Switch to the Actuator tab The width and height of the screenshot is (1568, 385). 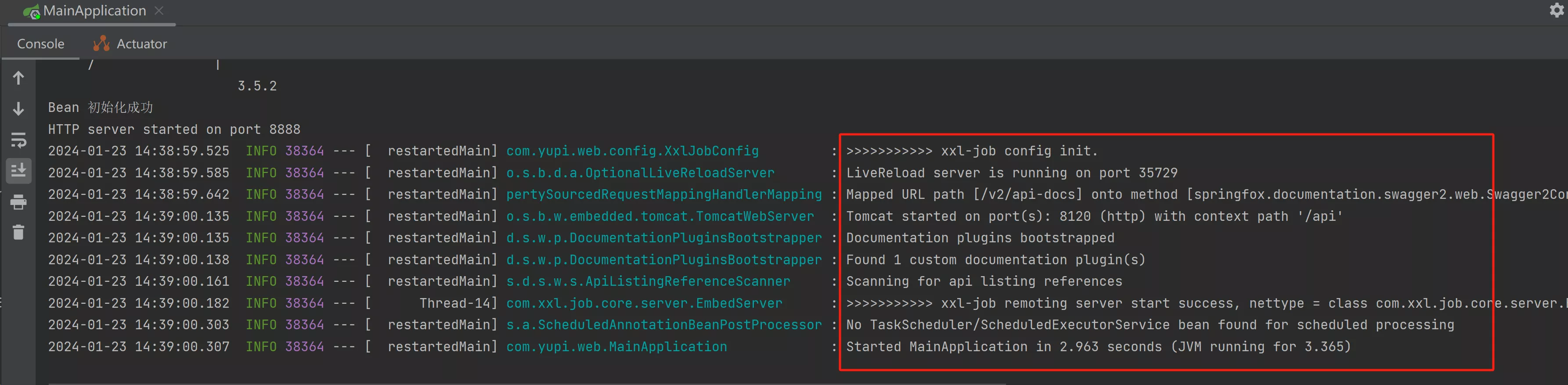130,44
